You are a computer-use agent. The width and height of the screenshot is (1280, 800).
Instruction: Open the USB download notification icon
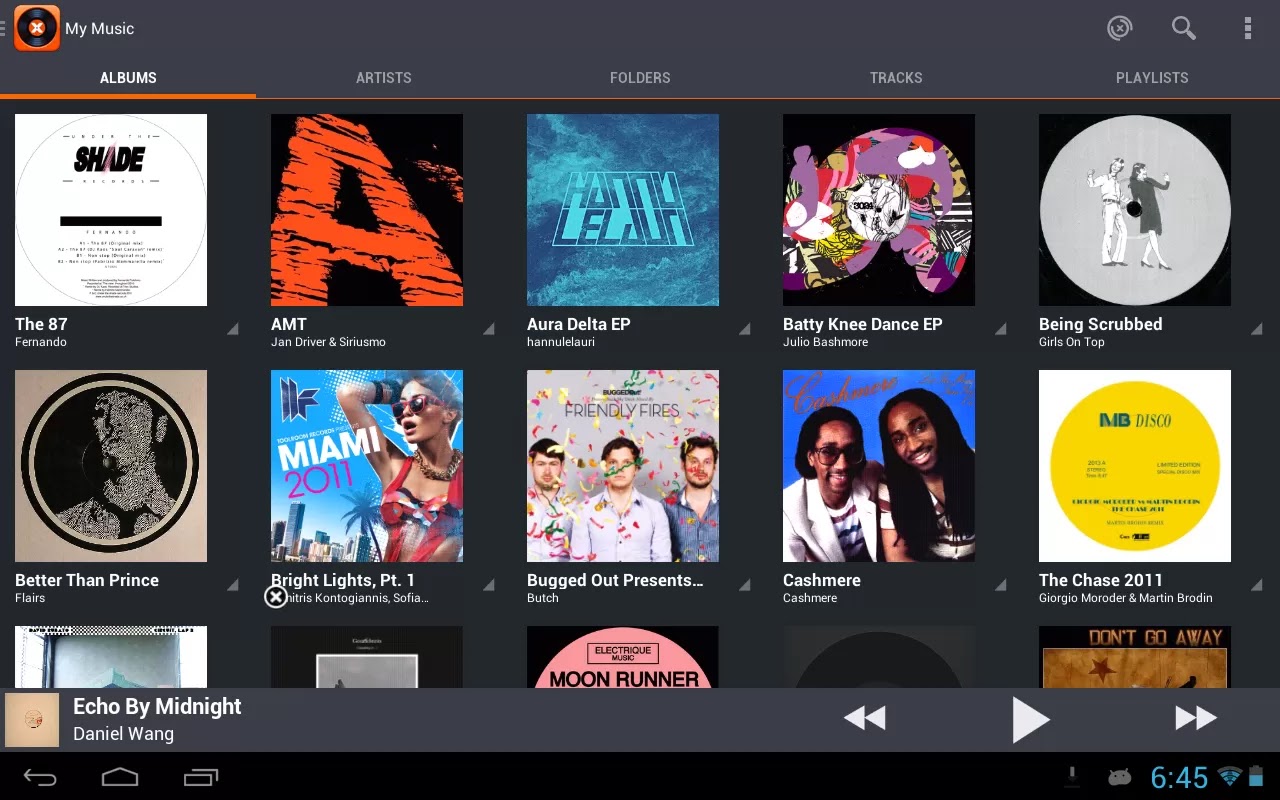(x=1073, y=777)
